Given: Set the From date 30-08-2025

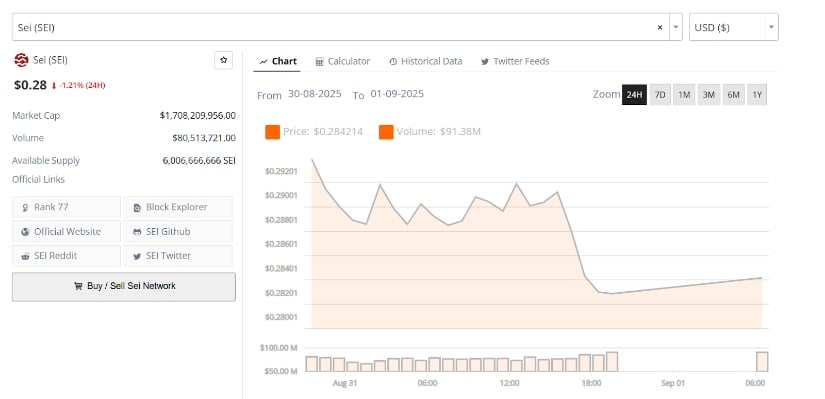Looking at the screenshot, I should pyautogui.click(x=315, y=94).
